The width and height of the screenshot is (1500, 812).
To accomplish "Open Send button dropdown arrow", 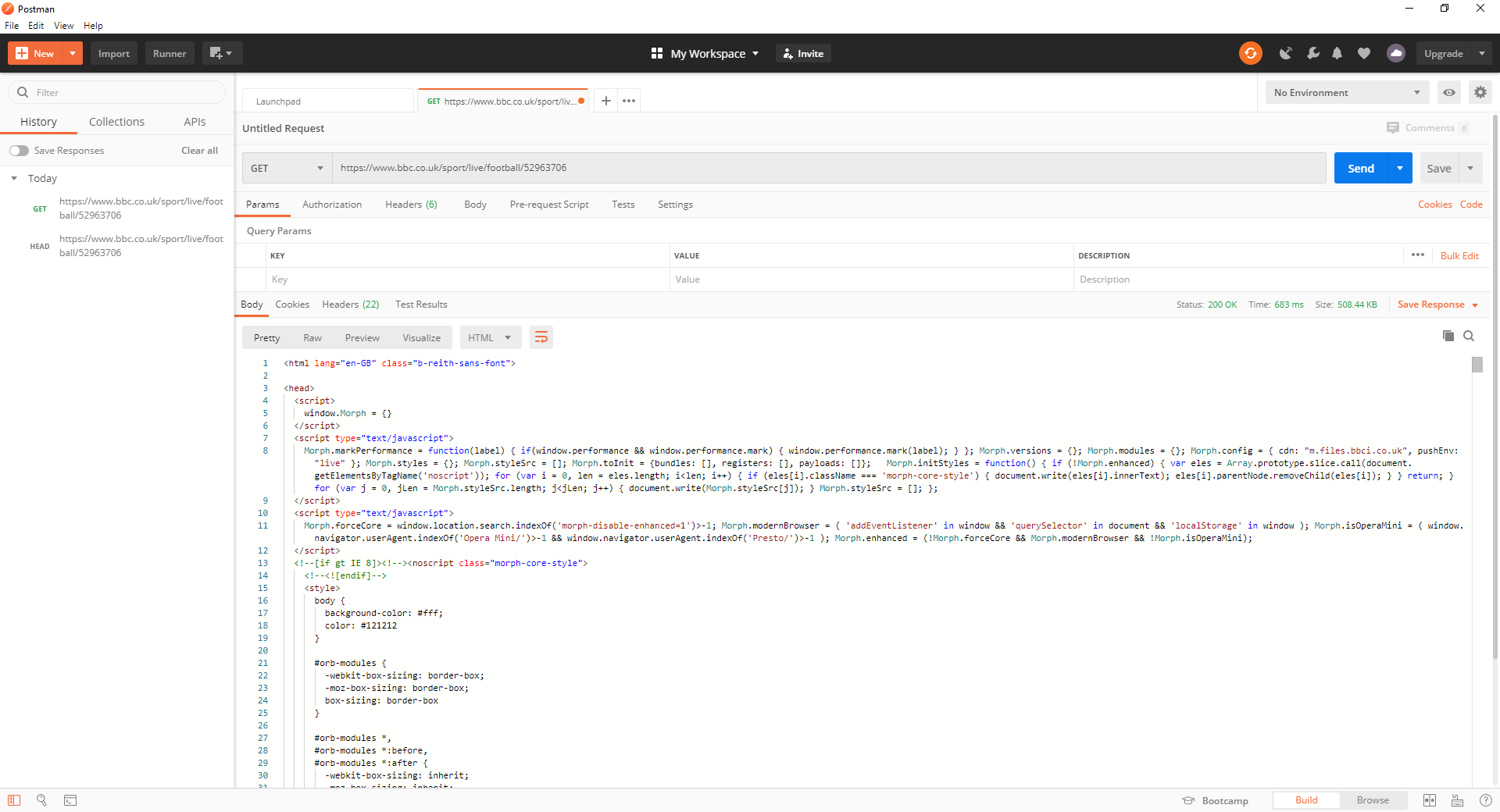I will pyautogui.click(x=1400, y=168).
